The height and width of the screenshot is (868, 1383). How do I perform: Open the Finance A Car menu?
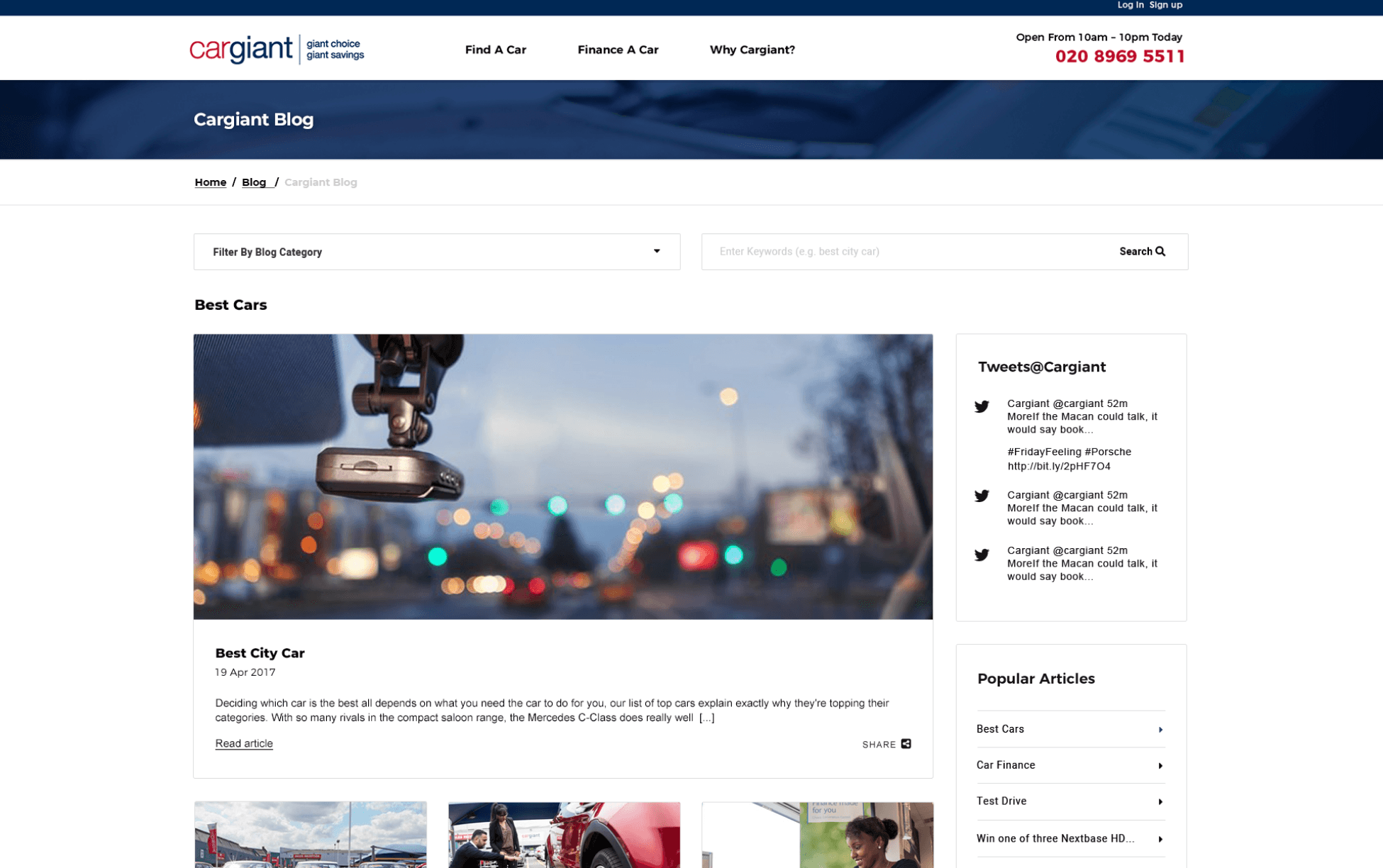618,50
